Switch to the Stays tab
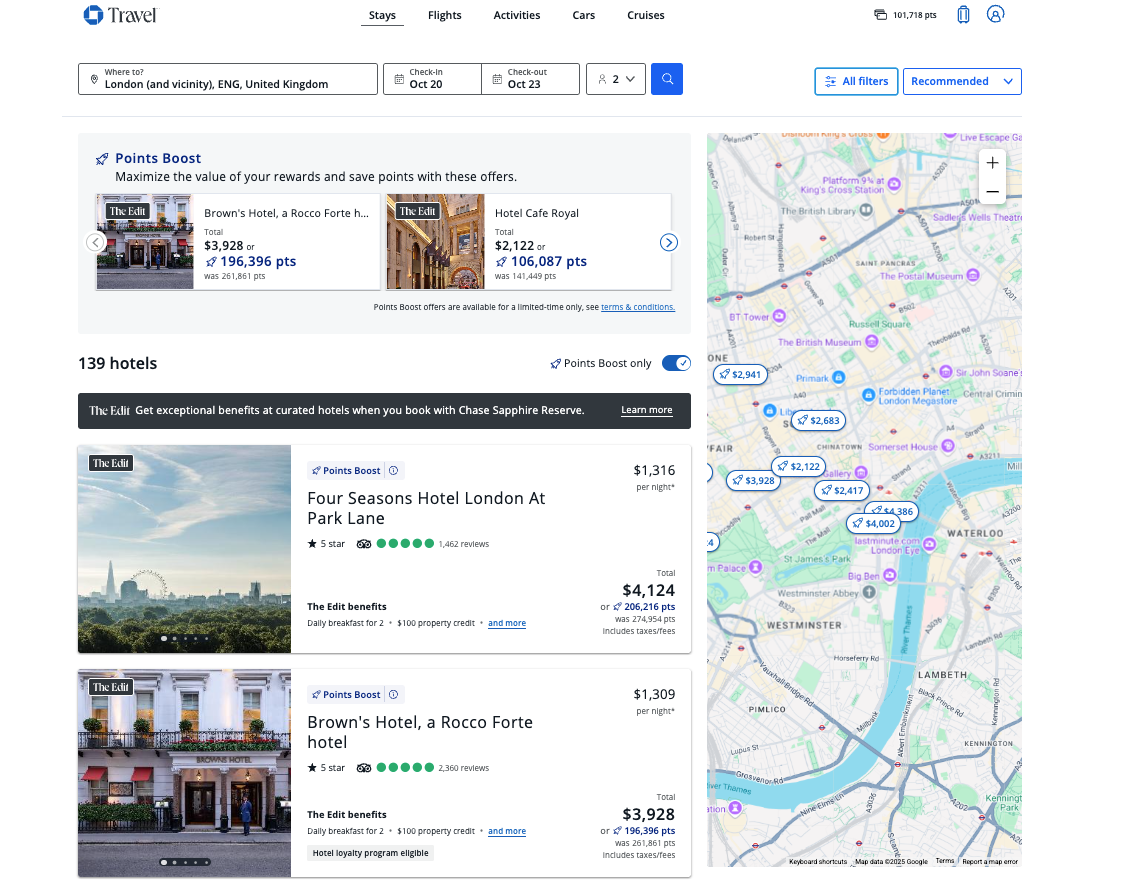The width and height of the screenshot is (1144, 884). [x=382, y=15]
